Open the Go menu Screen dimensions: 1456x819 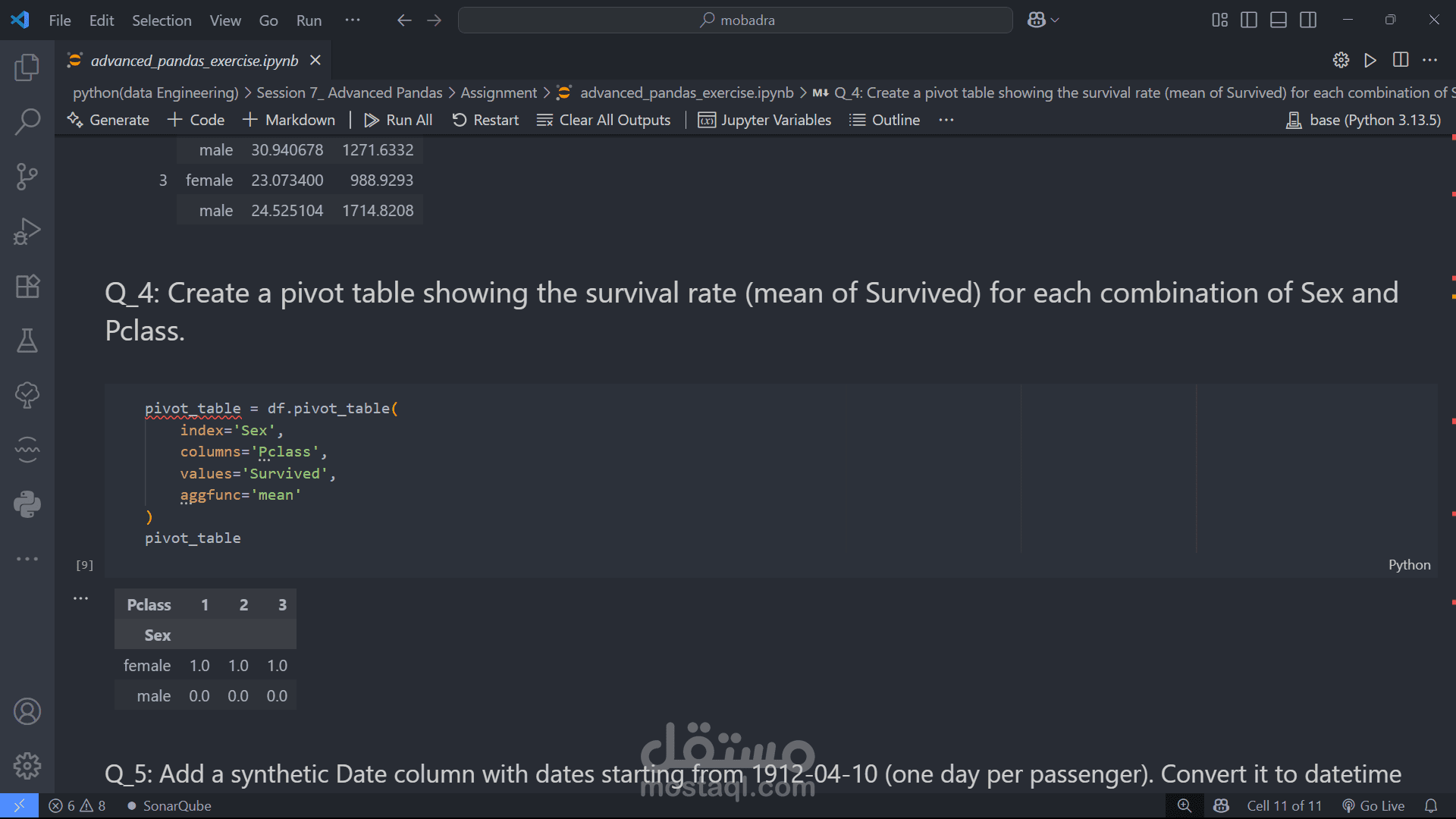[268, 20]
